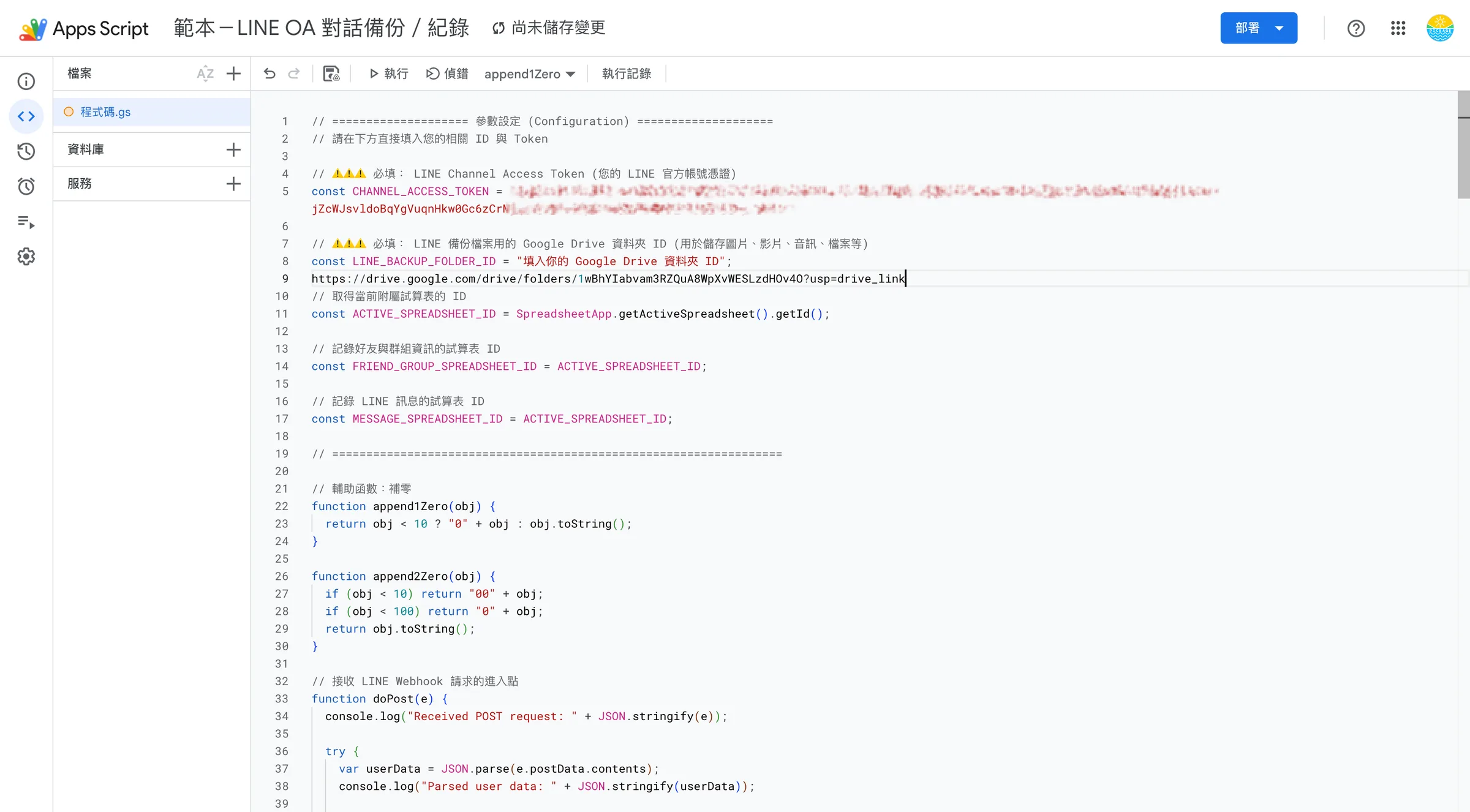Click on CHANNEL_ACCESS_TOKEN constant name
This screenshot has width=1470, height=812.
420,192
